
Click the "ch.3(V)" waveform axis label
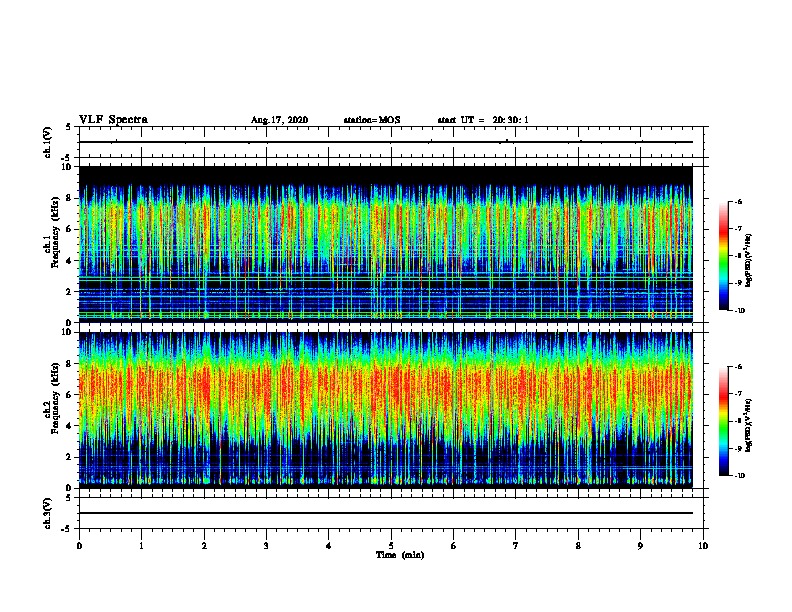48,513
